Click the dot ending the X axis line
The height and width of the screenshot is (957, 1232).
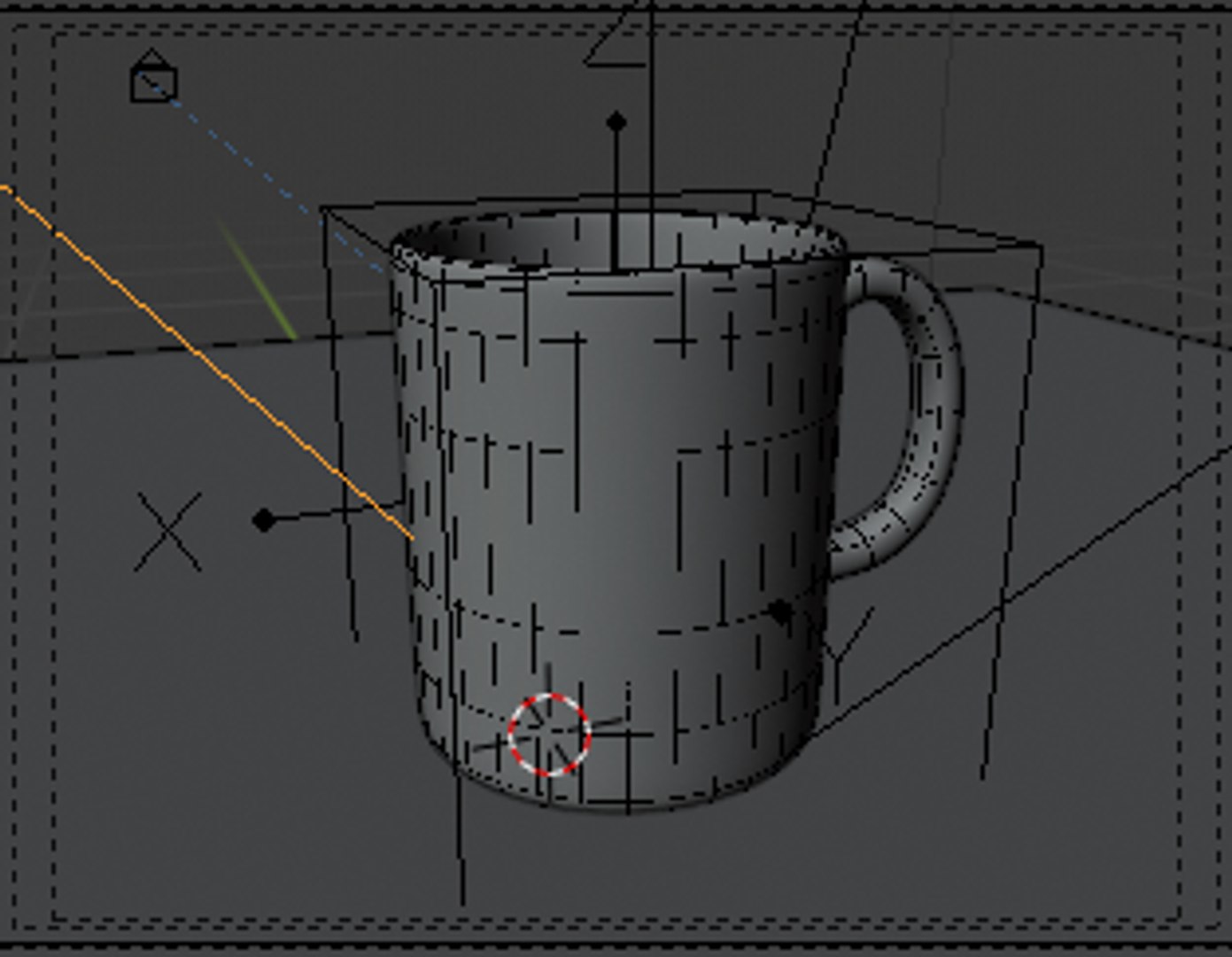pos(263,520)
